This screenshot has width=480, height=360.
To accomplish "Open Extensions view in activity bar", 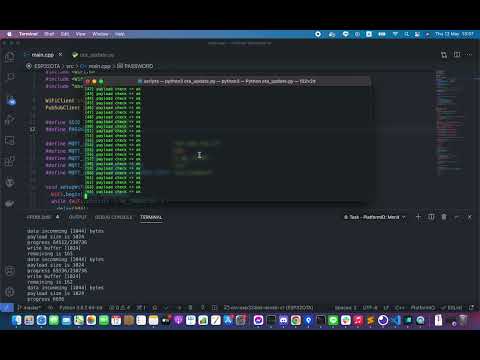I will click(x=10, y=161).
